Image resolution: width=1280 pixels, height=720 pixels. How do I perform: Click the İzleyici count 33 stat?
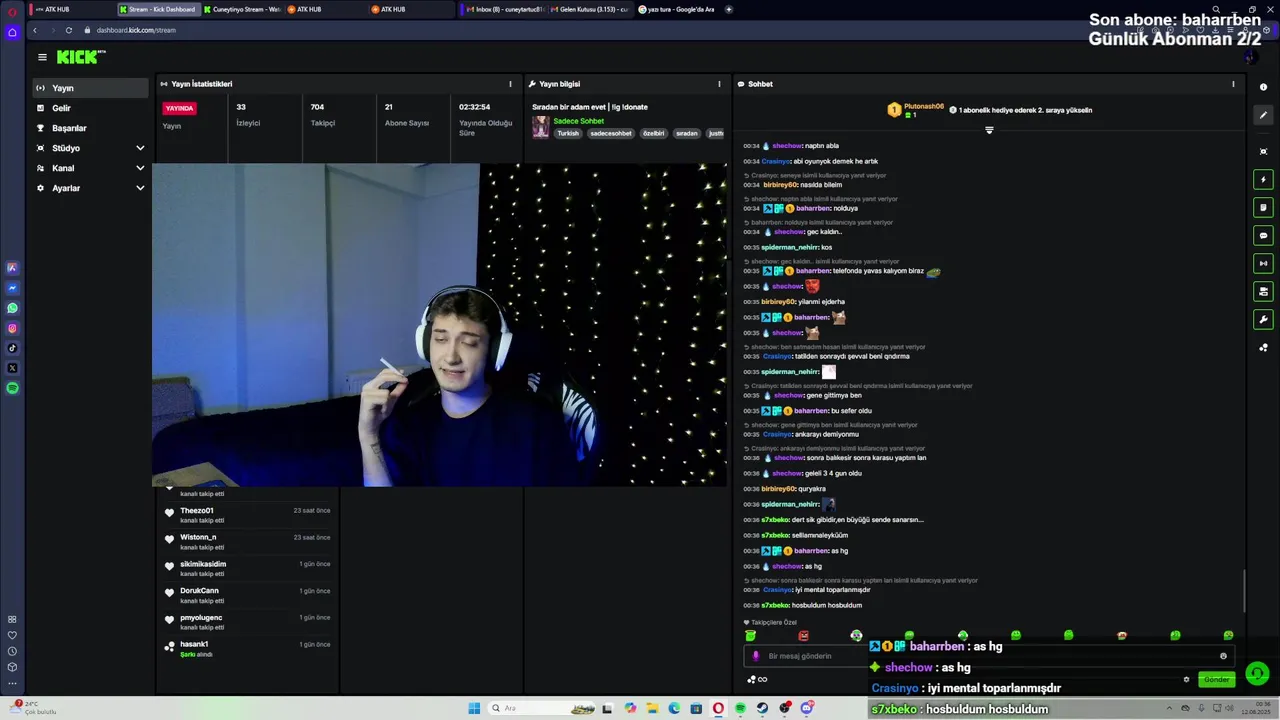point(241,107)
